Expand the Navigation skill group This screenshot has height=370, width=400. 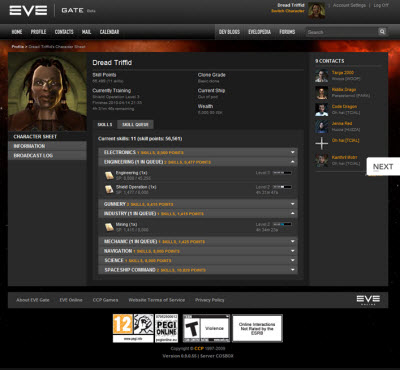[x=198, y=251]
